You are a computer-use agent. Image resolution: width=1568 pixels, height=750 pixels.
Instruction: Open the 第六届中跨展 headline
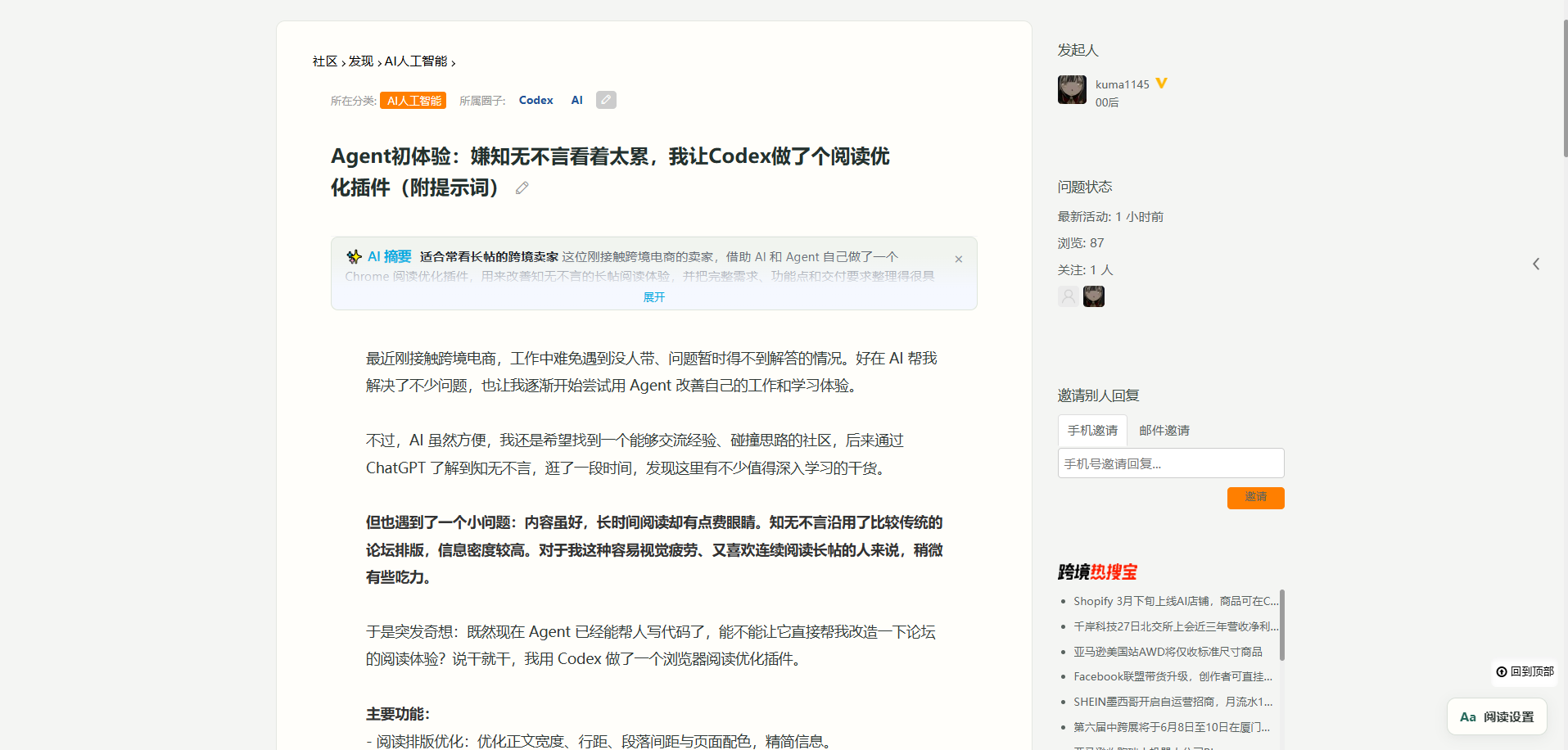tap(1172, 727)
